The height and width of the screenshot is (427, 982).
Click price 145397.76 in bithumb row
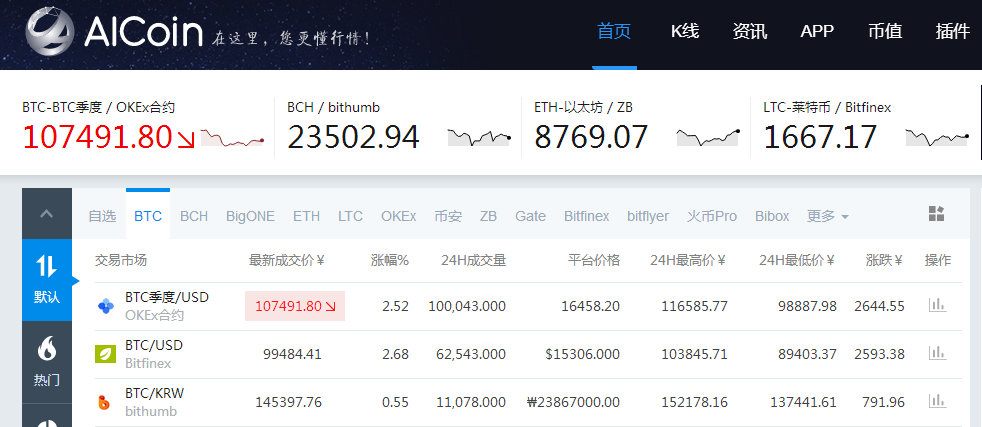(289, 402)
